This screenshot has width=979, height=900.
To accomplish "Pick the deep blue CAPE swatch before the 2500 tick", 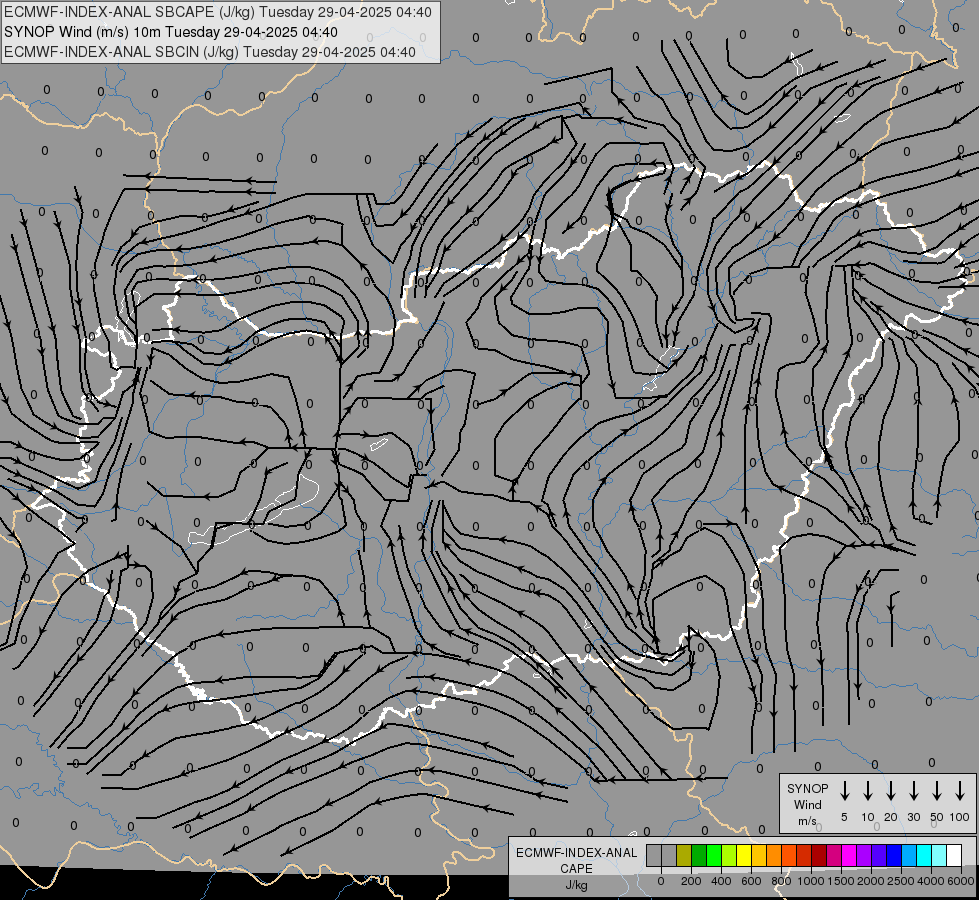I will click(x=893, y=856).
